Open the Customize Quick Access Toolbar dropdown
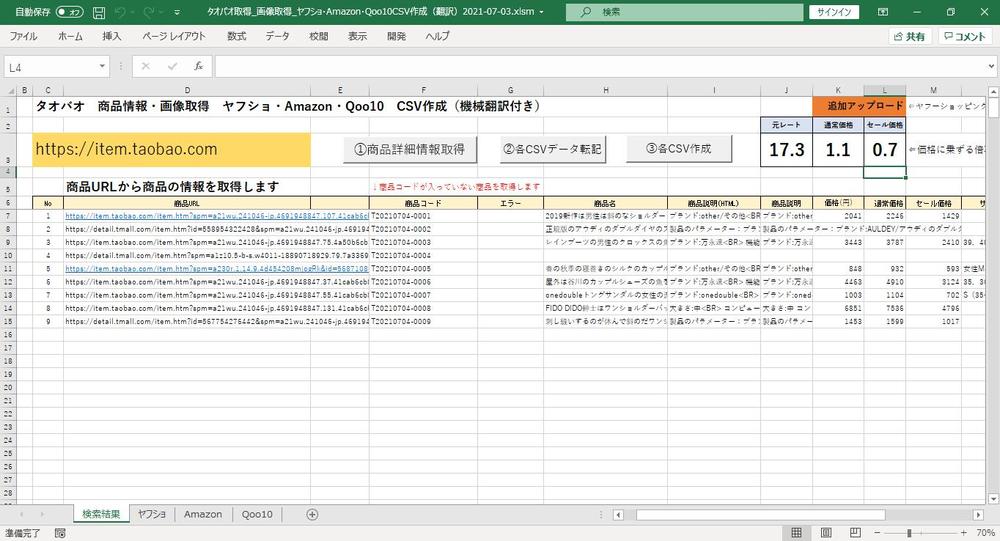Viewport: 1000px width, 541px height. [177, 12]
